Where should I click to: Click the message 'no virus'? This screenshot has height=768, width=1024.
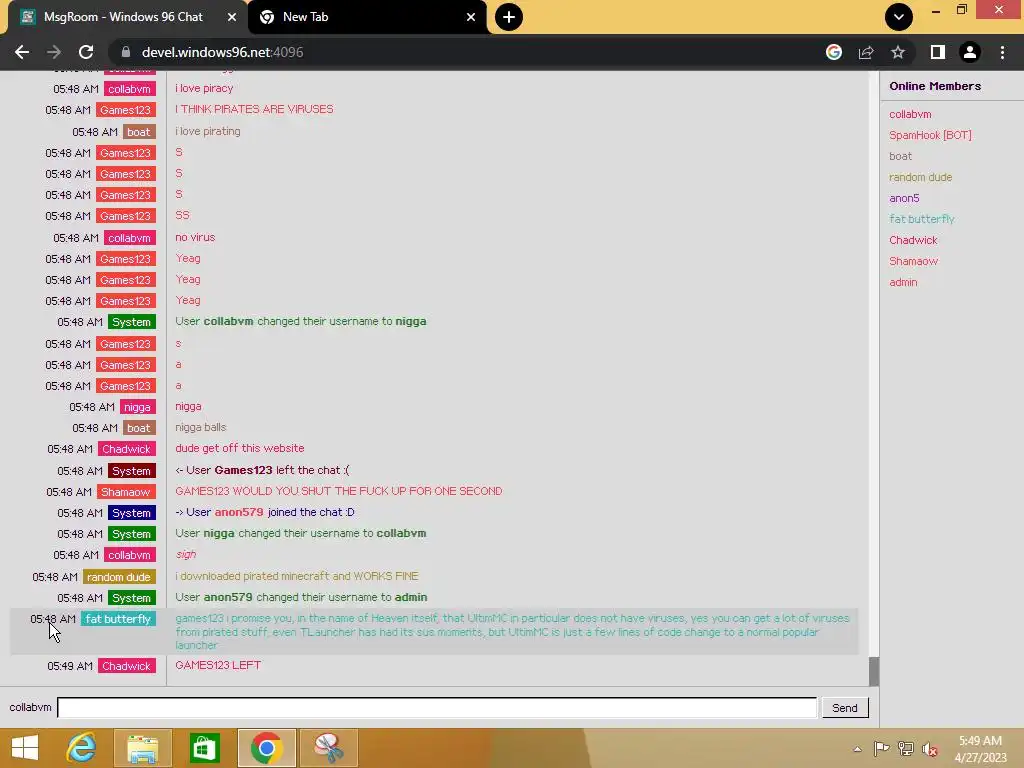point(195,237)
